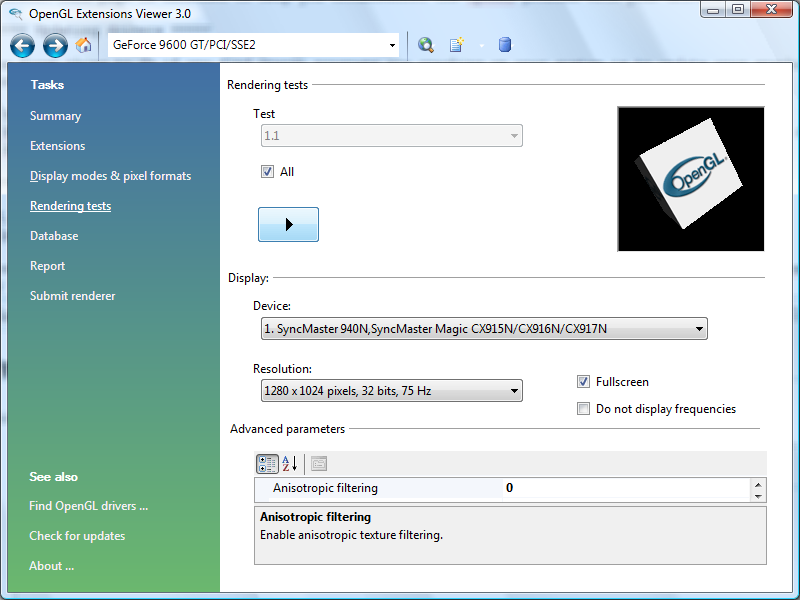Image resolution: width=800 pixels, height=600 pixels.
Task: Sort properties alphabetically with A-Z icon
Action: pos(290,463)
